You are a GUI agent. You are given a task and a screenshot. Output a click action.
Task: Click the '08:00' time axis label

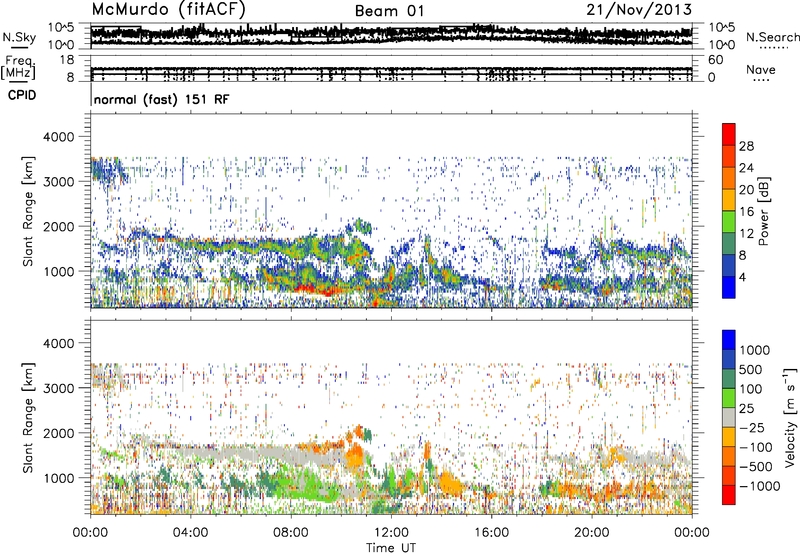[x=291, y=532]
